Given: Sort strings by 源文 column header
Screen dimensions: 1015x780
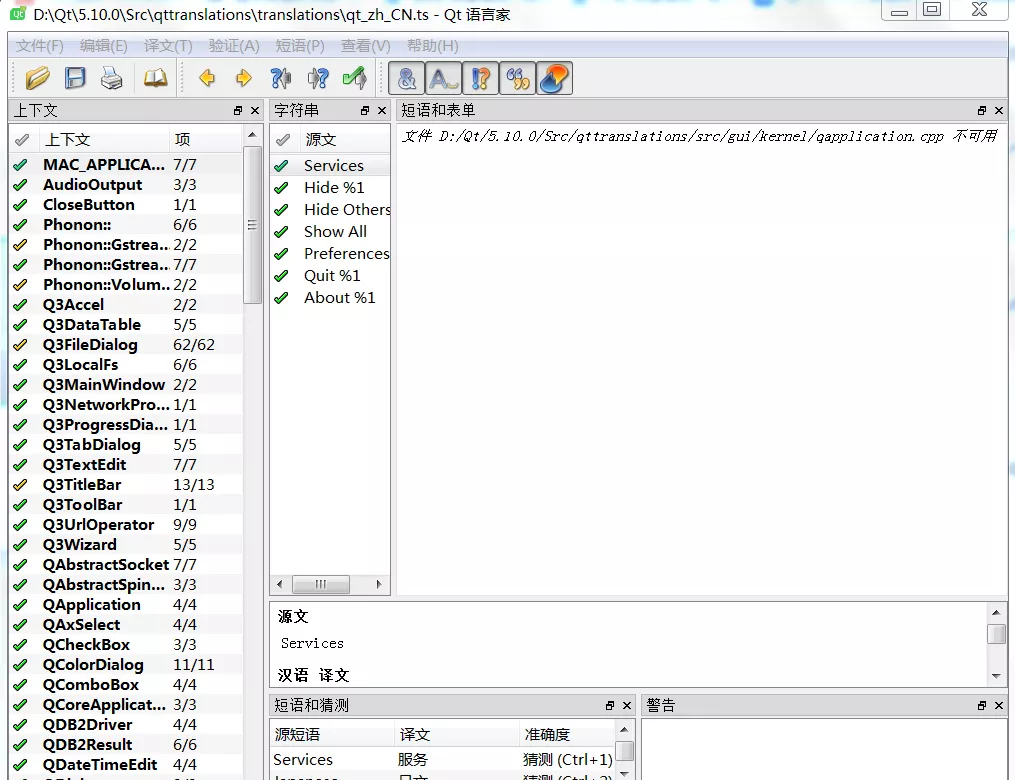Looking at the screenshot, I should 343,139.
